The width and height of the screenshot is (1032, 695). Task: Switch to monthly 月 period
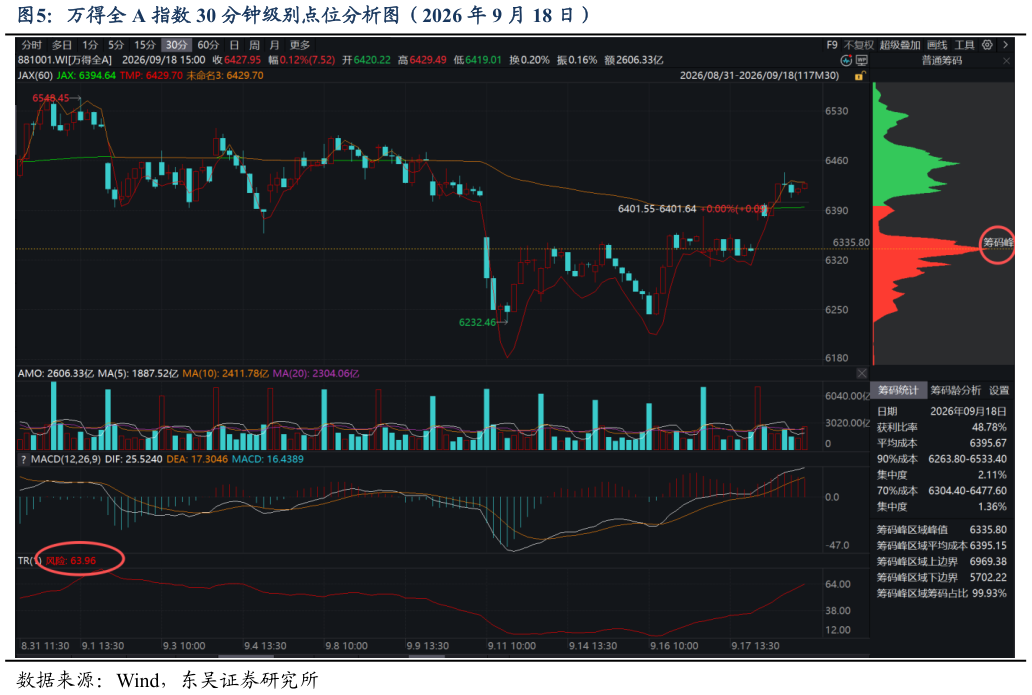pos(274,45)
